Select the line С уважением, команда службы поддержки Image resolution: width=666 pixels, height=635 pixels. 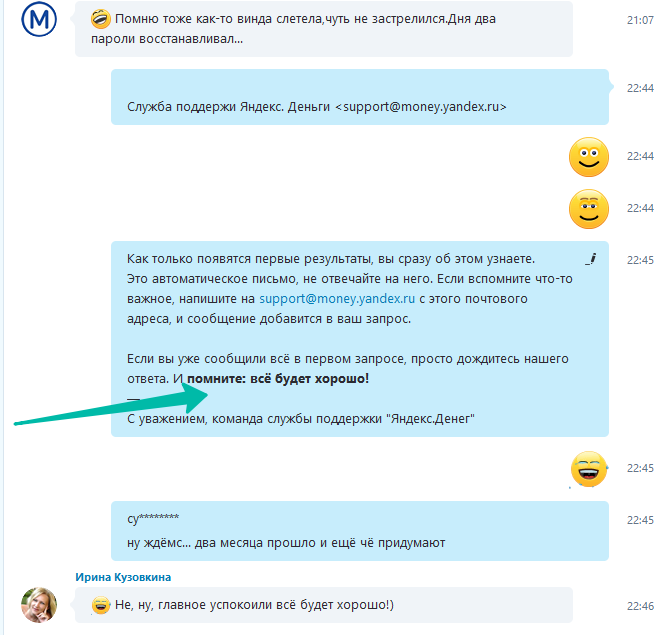(x=301, y=419)
